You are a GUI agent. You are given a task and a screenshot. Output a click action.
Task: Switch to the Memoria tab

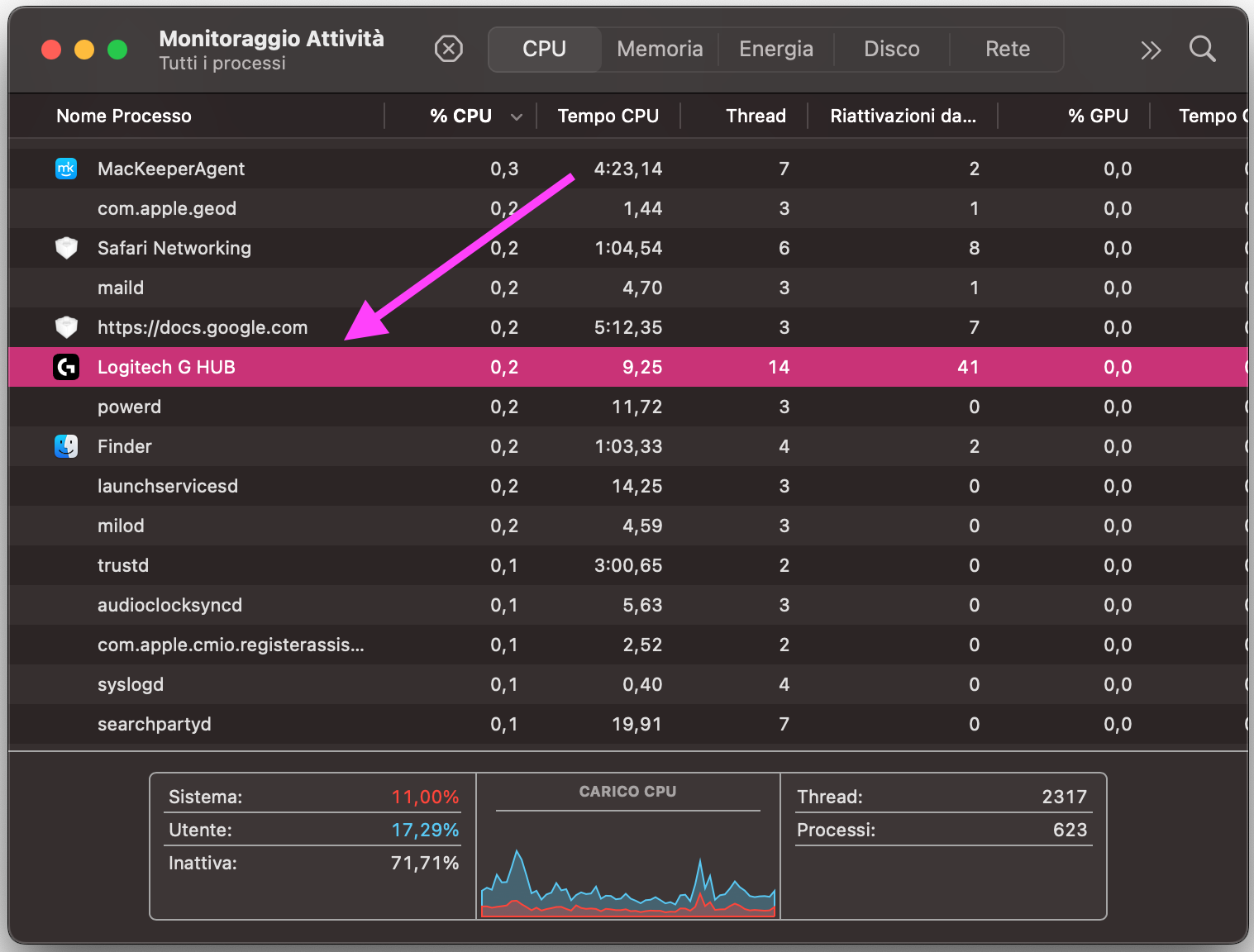tap(660, 50)
